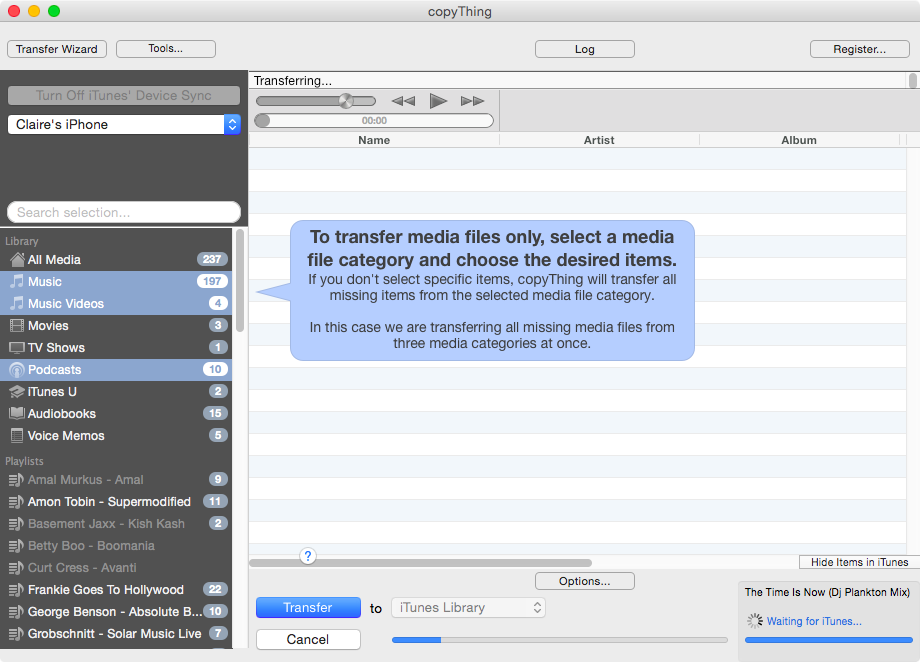Click the track list horizontal scrollbar
This screenshot has width=920, height=662.
[421, 563]
